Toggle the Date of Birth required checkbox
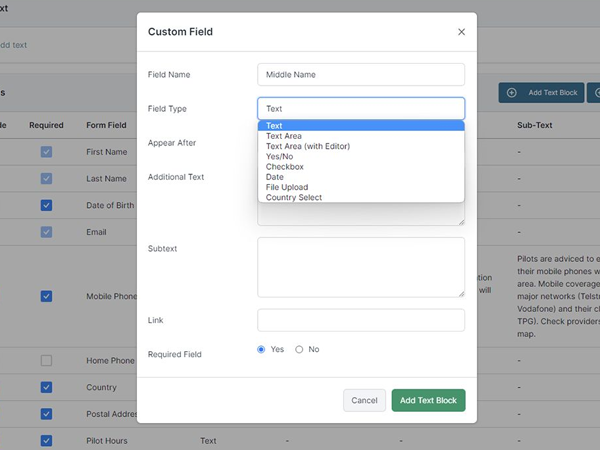600x450 pixels. click(46, 205)
